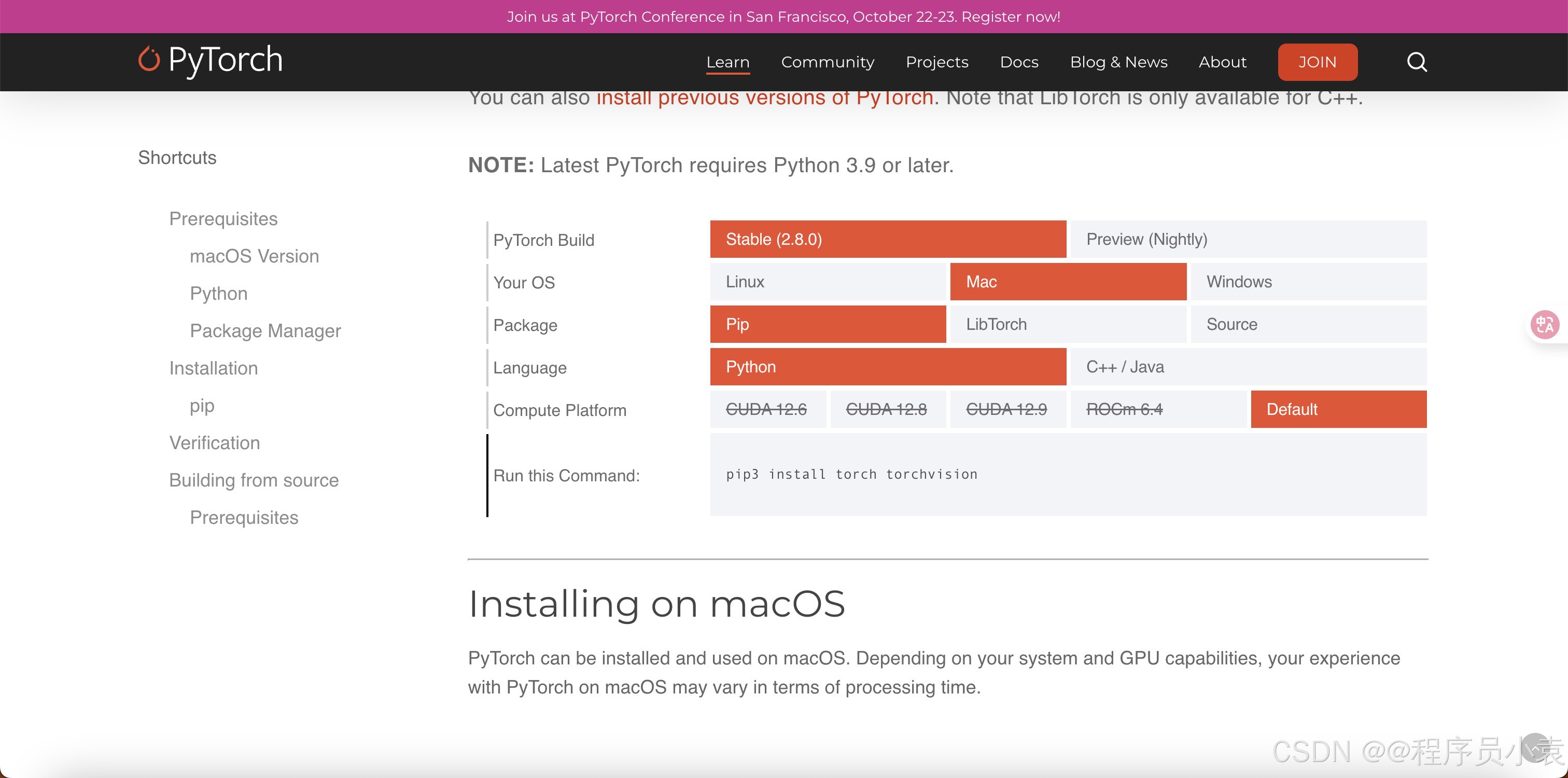Select Stable (2.8.0) build
1568x778 pixels.
888,239
